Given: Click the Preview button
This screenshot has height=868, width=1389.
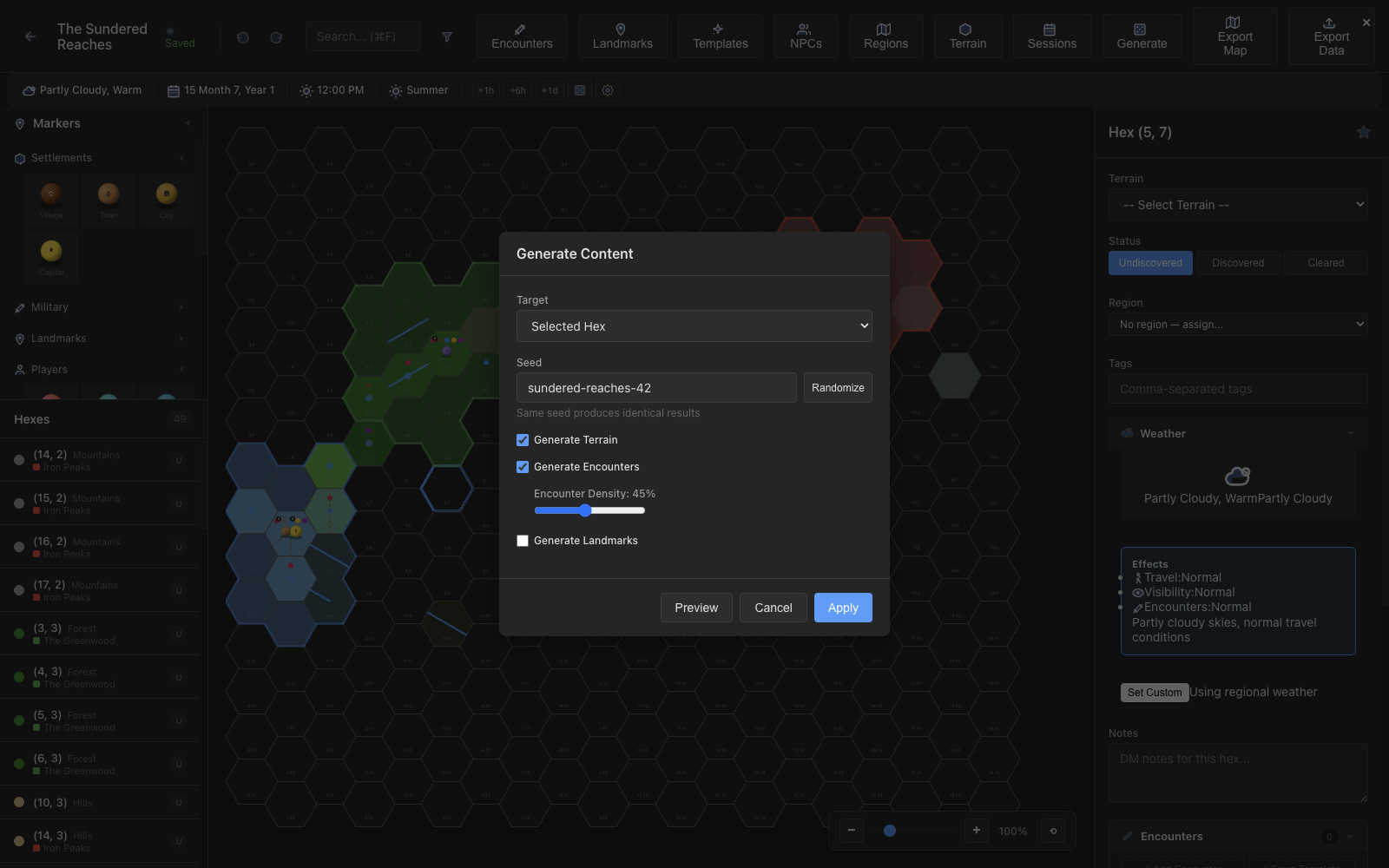Looking at the screenshot, I should pyautogui.click(x=696, y=608).
